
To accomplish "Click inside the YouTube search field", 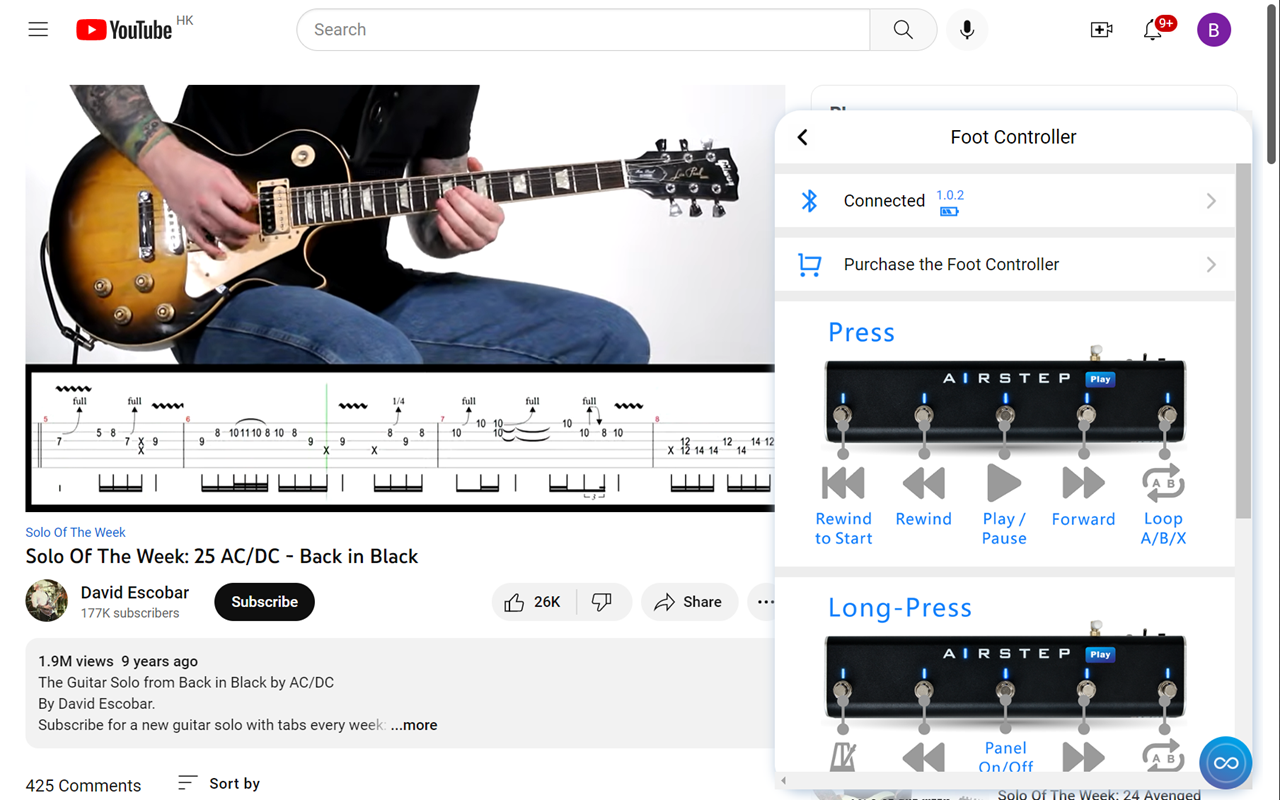I will (x=583, y=29).
